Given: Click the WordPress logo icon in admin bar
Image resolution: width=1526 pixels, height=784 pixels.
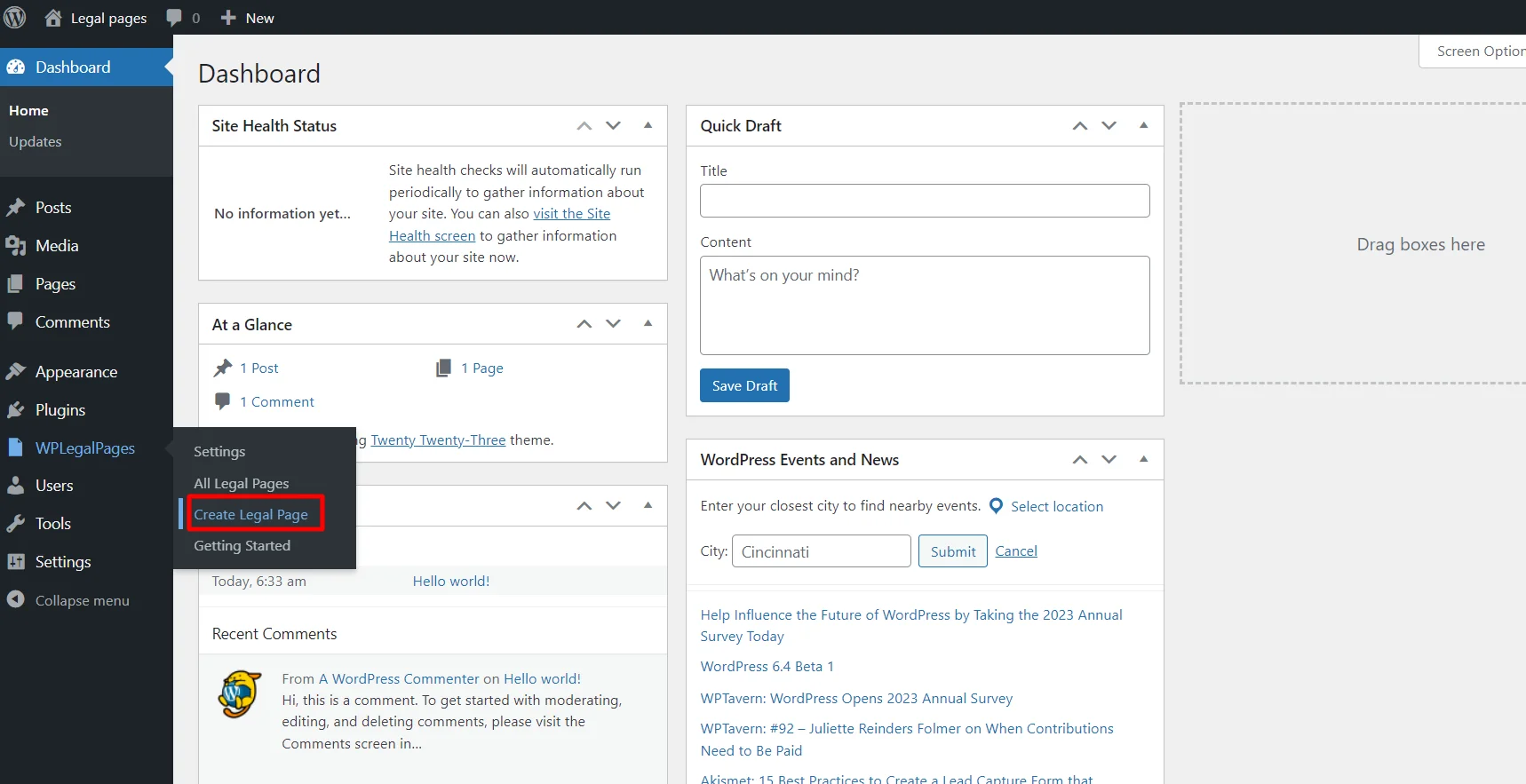Looking at the screenshot, I should pos(15,18).
